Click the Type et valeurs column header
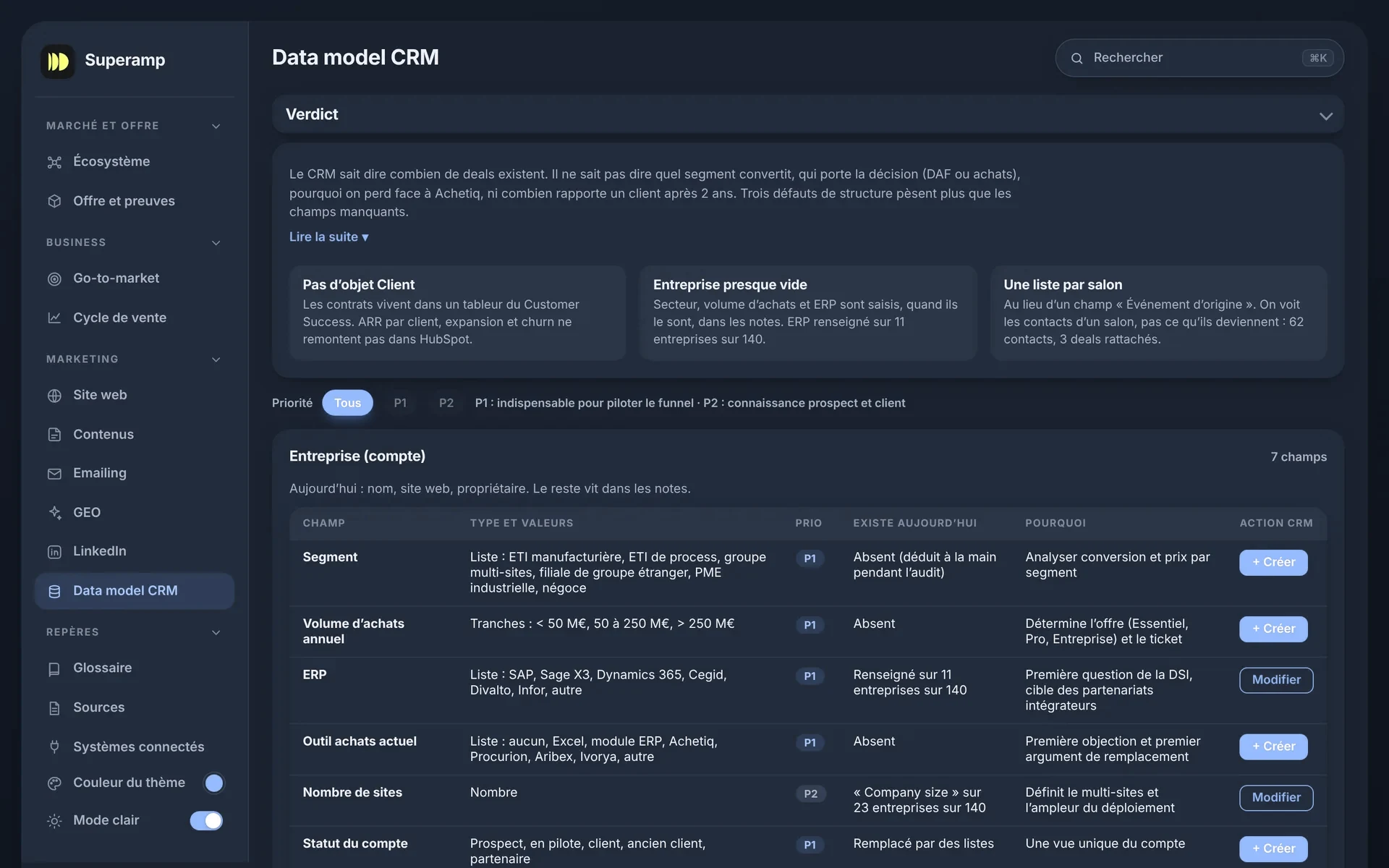The image size is (1389, 868). [522, 523]
